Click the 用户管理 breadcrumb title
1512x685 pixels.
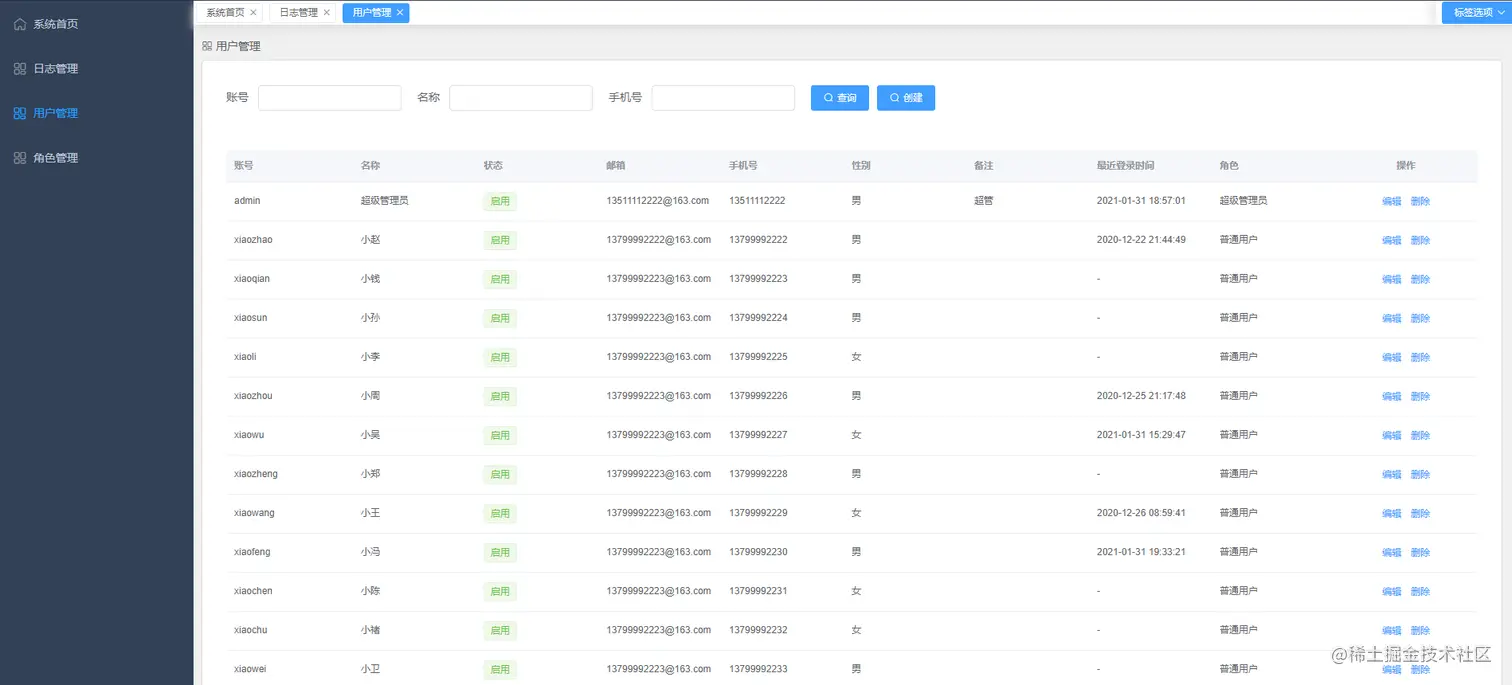238,46
